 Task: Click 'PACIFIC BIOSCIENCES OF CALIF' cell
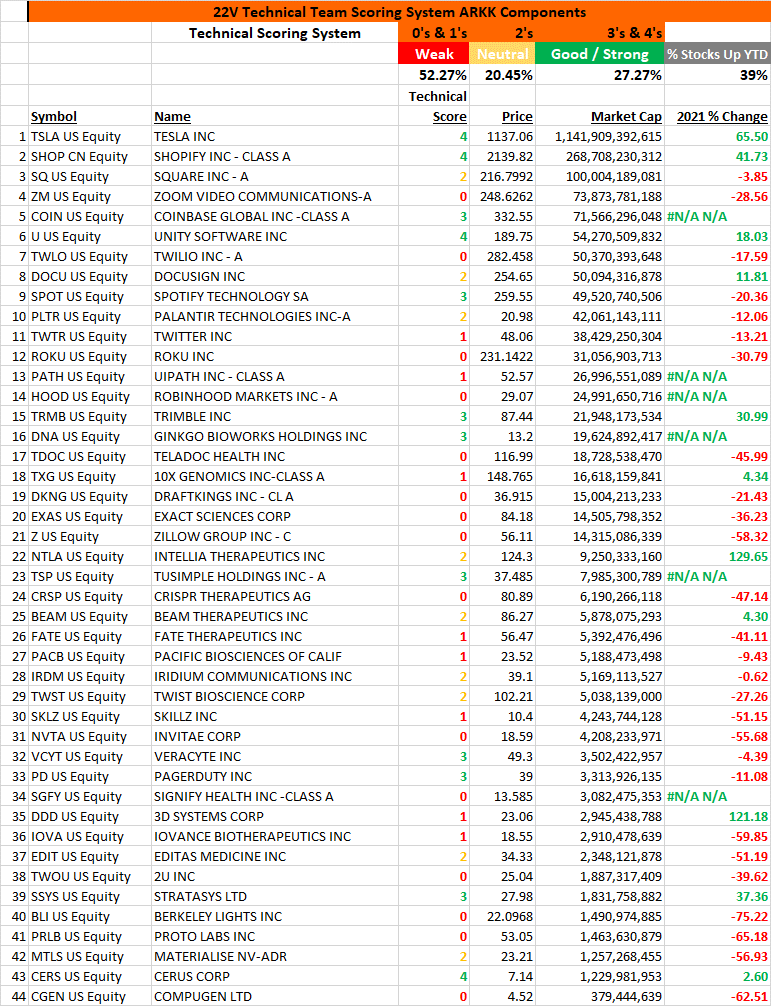(x=275, y=656)
